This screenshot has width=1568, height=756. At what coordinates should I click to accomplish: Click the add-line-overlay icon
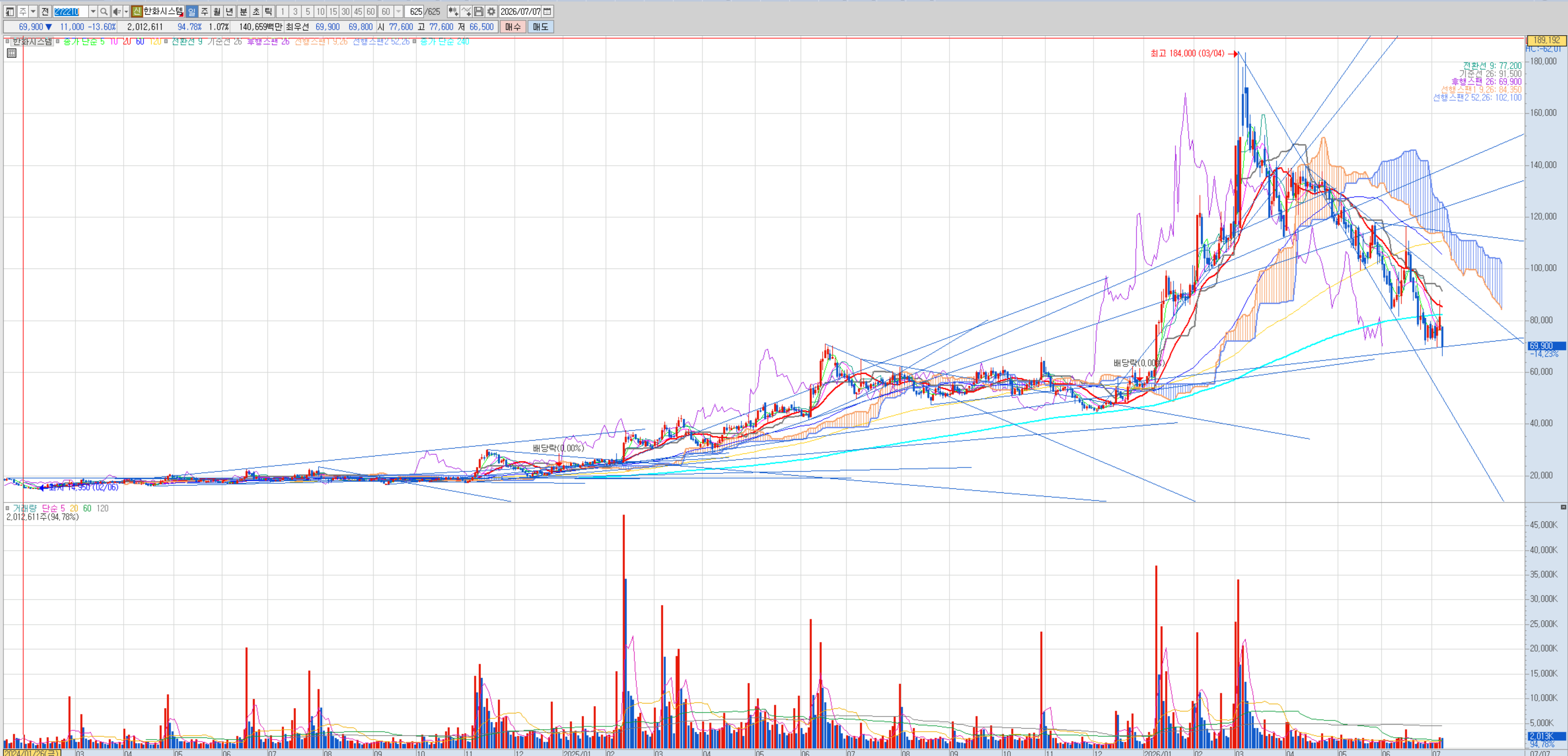click(x=466, y=11)
